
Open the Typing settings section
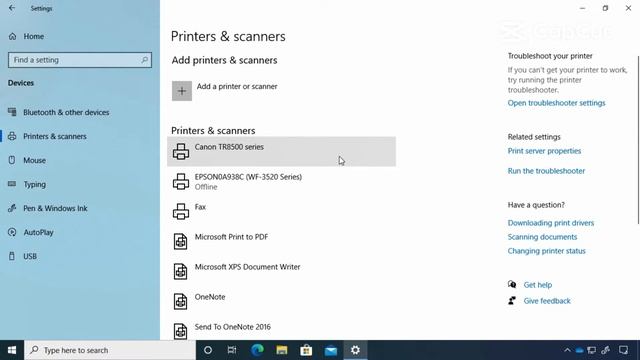[x=34, y=184]
